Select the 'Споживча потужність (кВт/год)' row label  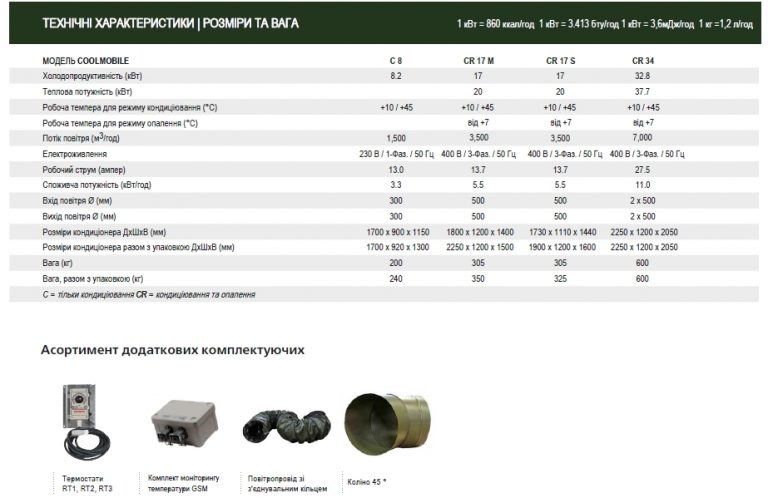pos(97,185)
